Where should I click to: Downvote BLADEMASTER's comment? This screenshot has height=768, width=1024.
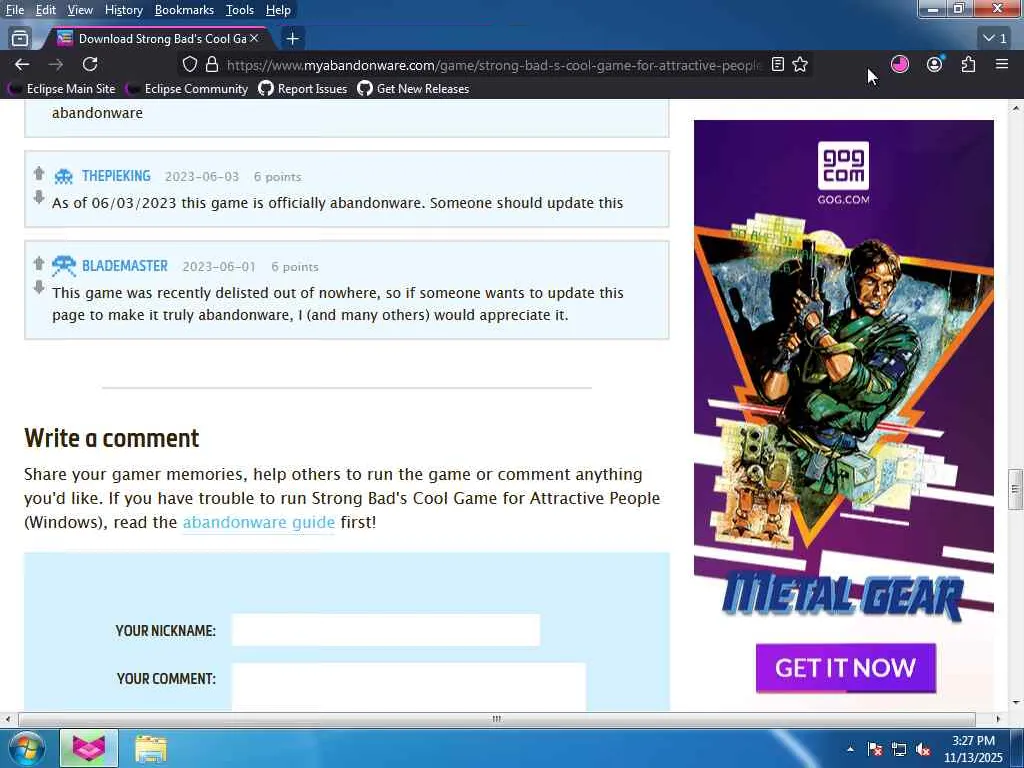pos(39,287)
